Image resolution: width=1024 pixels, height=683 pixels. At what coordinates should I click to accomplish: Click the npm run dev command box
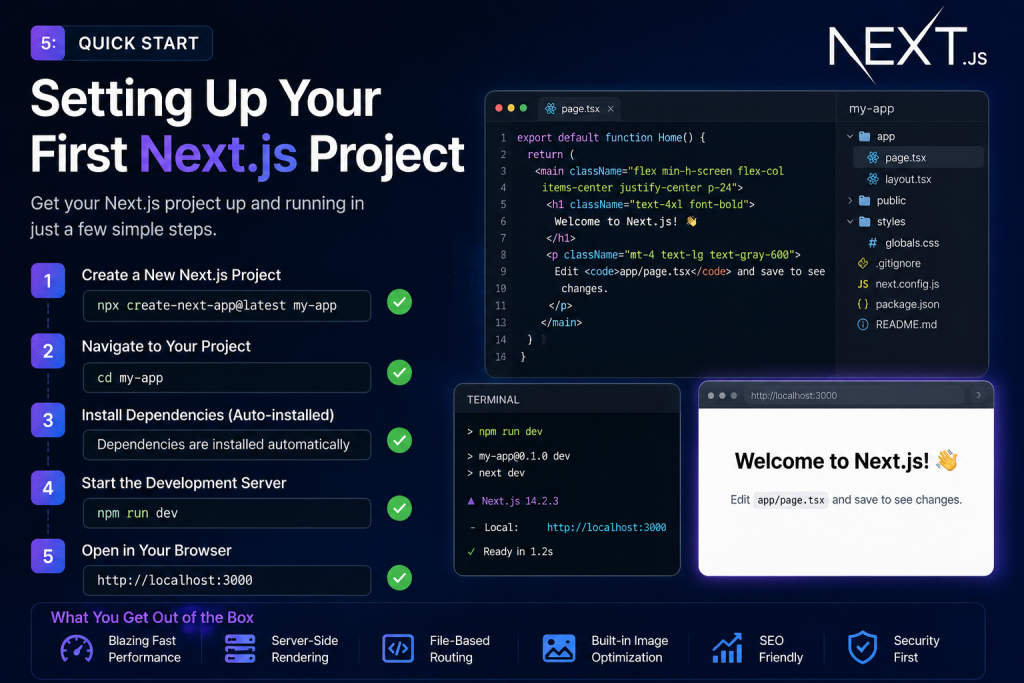227,513
